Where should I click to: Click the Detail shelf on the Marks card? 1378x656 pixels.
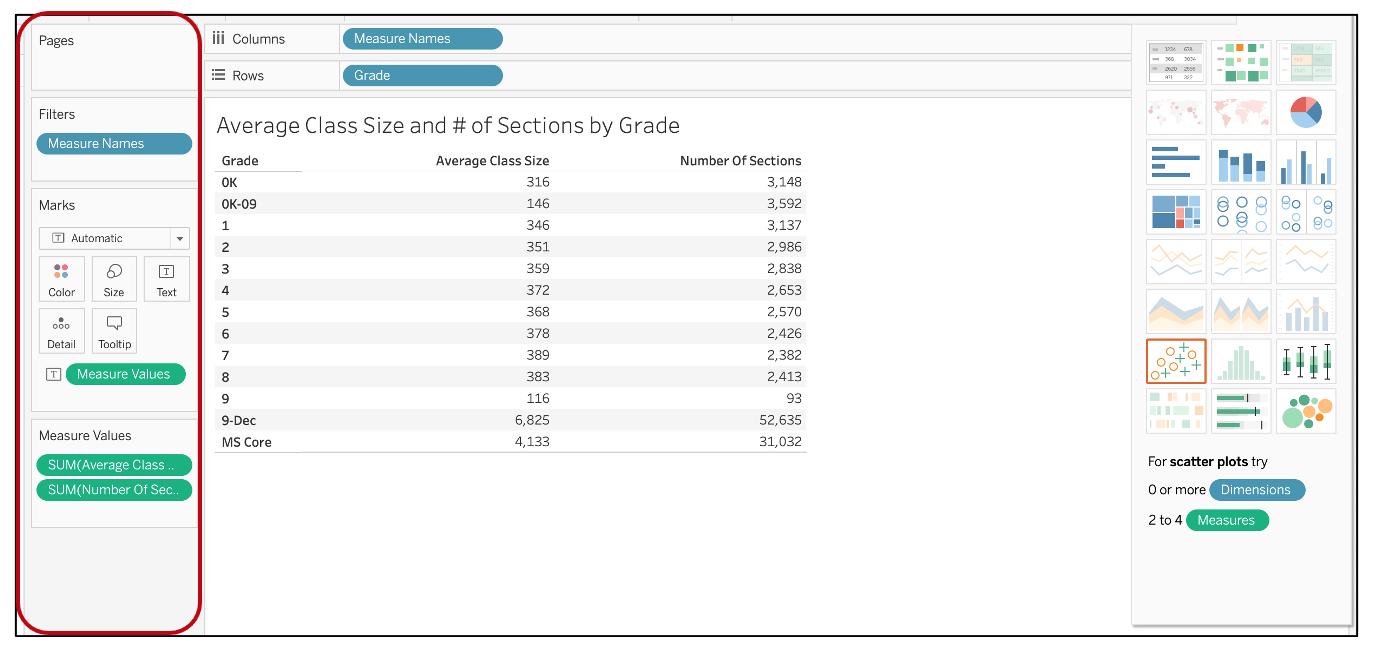pos(61,330)
